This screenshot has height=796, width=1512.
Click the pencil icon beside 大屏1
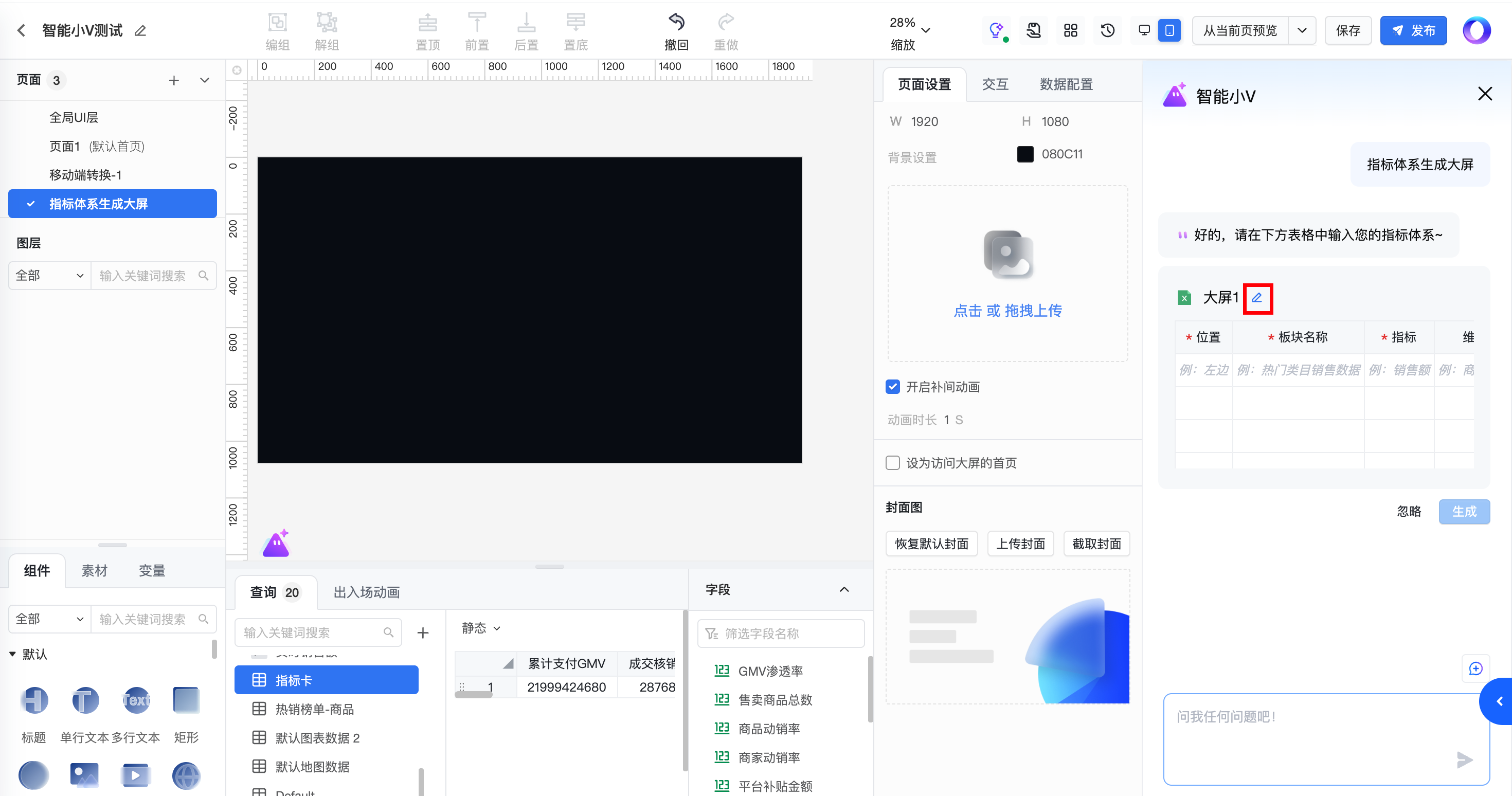coord(1257,298)
